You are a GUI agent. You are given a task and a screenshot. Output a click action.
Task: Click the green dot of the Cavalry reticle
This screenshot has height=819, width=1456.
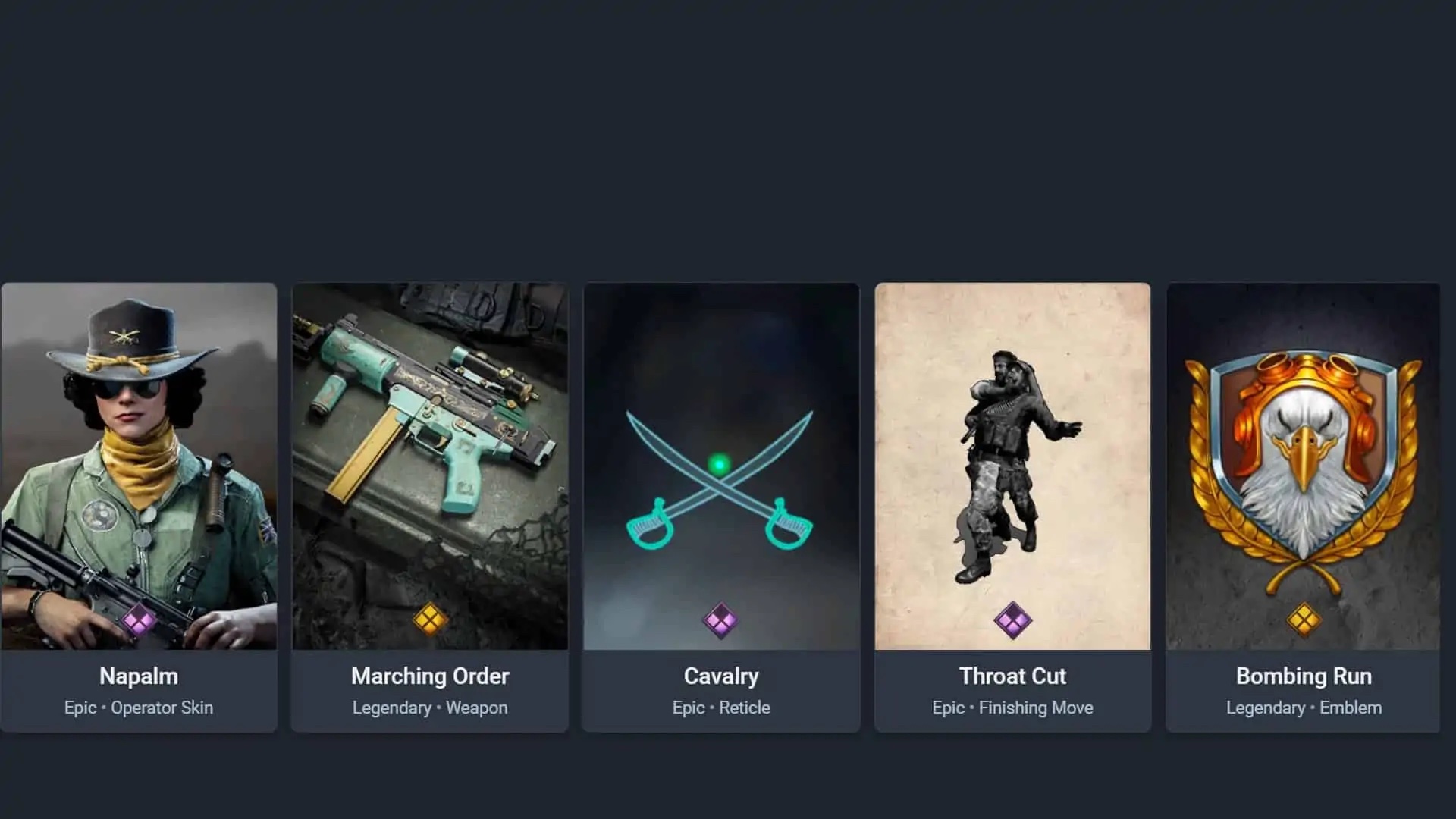(x=719, y=464)
